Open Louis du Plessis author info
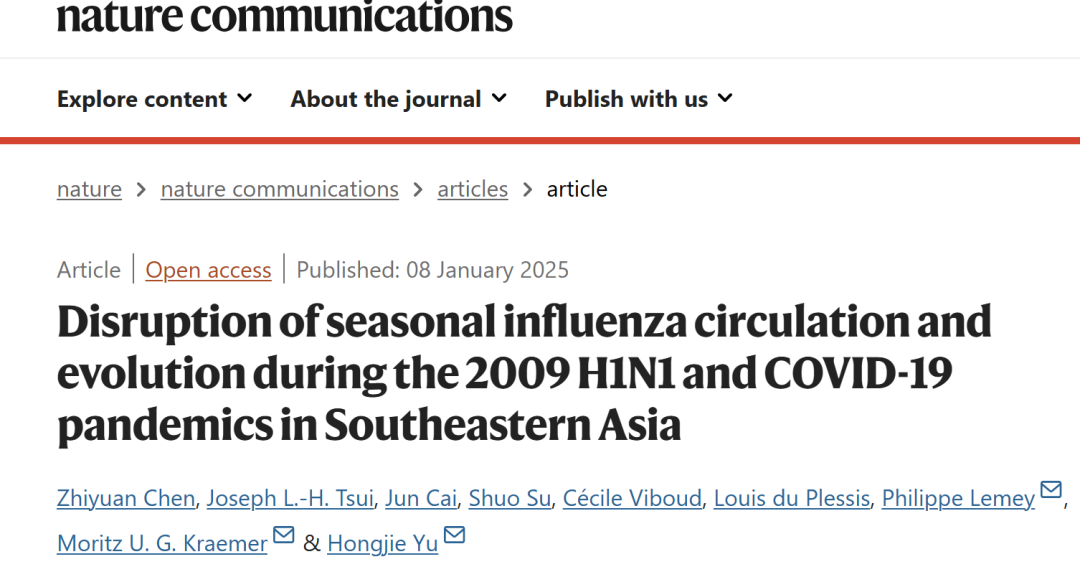This screenshot has width=1080, height=577. pyautogui.click(x=792, y=498)
